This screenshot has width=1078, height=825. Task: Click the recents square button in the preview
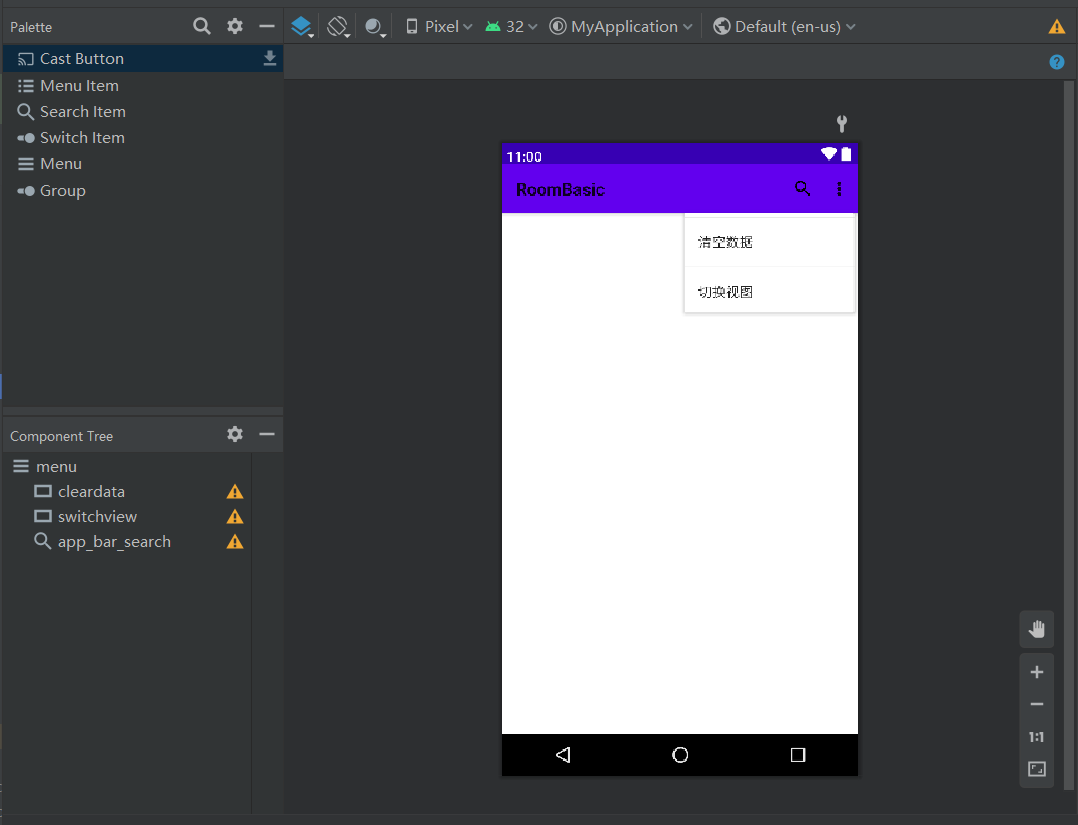coord(798,755)
